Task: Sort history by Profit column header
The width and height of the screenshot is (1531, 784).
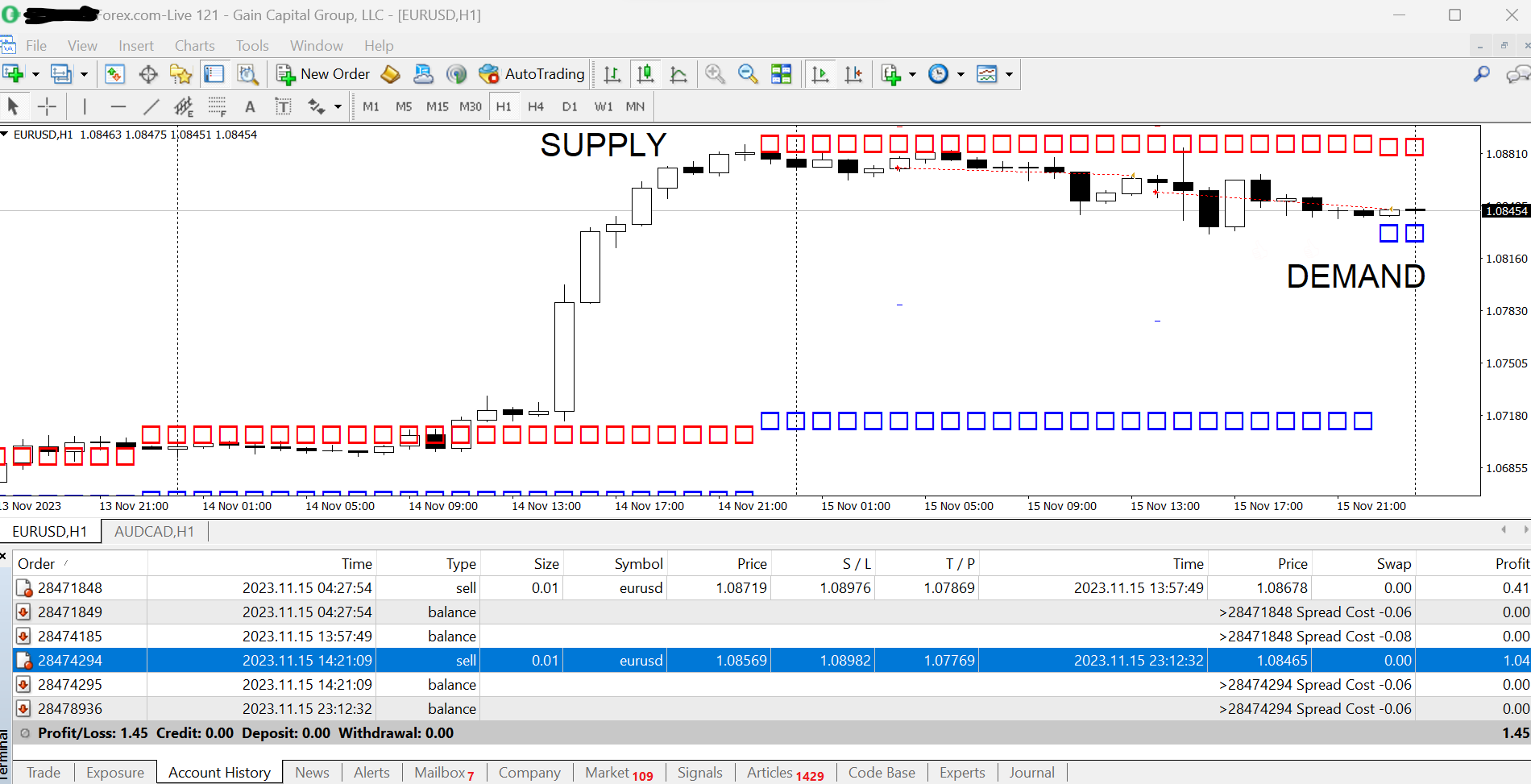Action: click(1473, 564)
